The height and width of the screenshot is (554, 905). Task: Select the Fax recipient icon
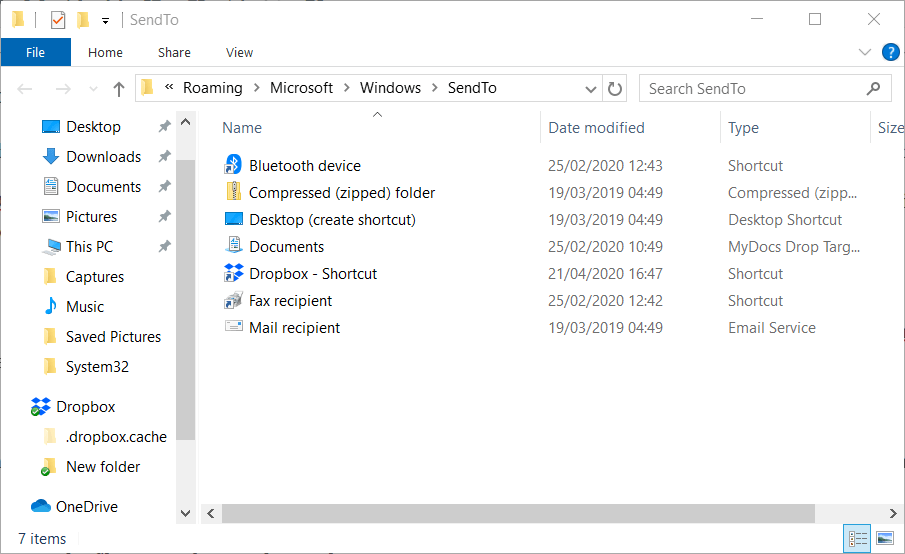coord(233,301)
